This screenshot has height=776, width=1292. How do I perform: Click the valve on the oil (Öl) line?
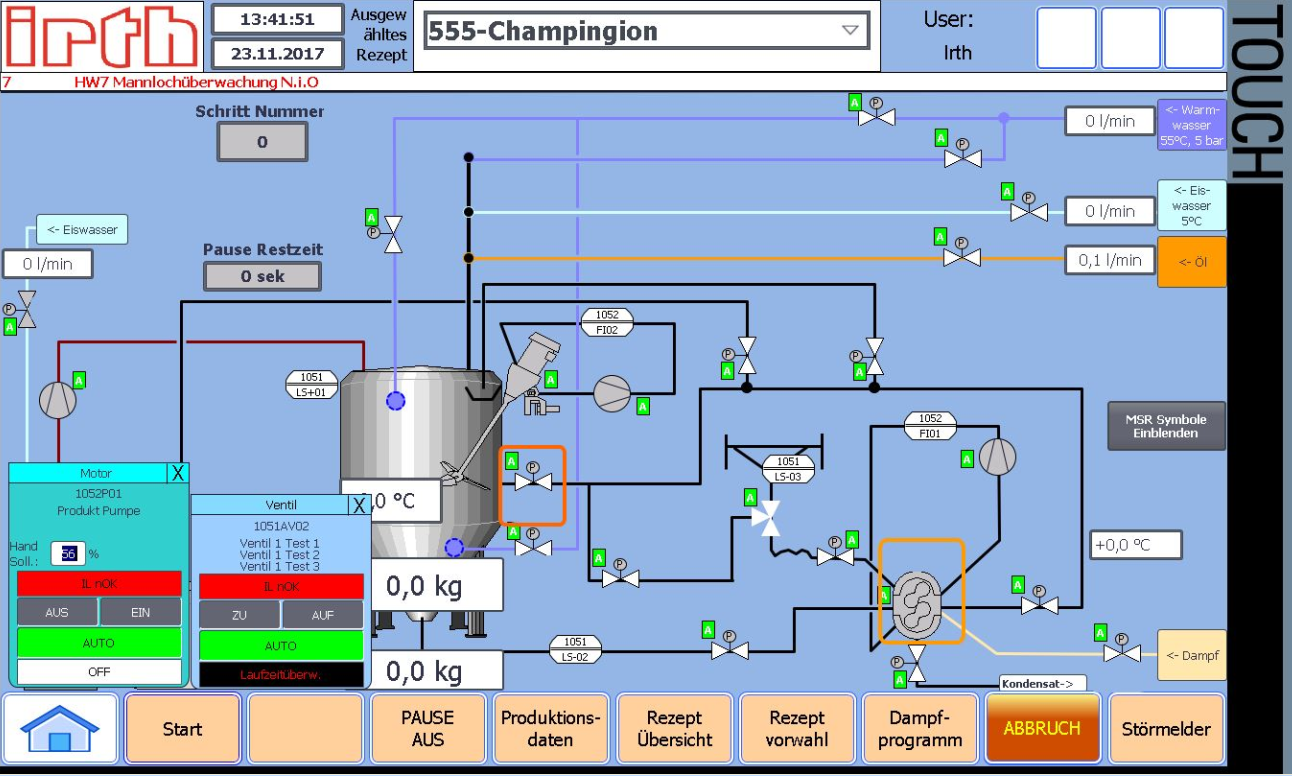[x=962, y=258]
